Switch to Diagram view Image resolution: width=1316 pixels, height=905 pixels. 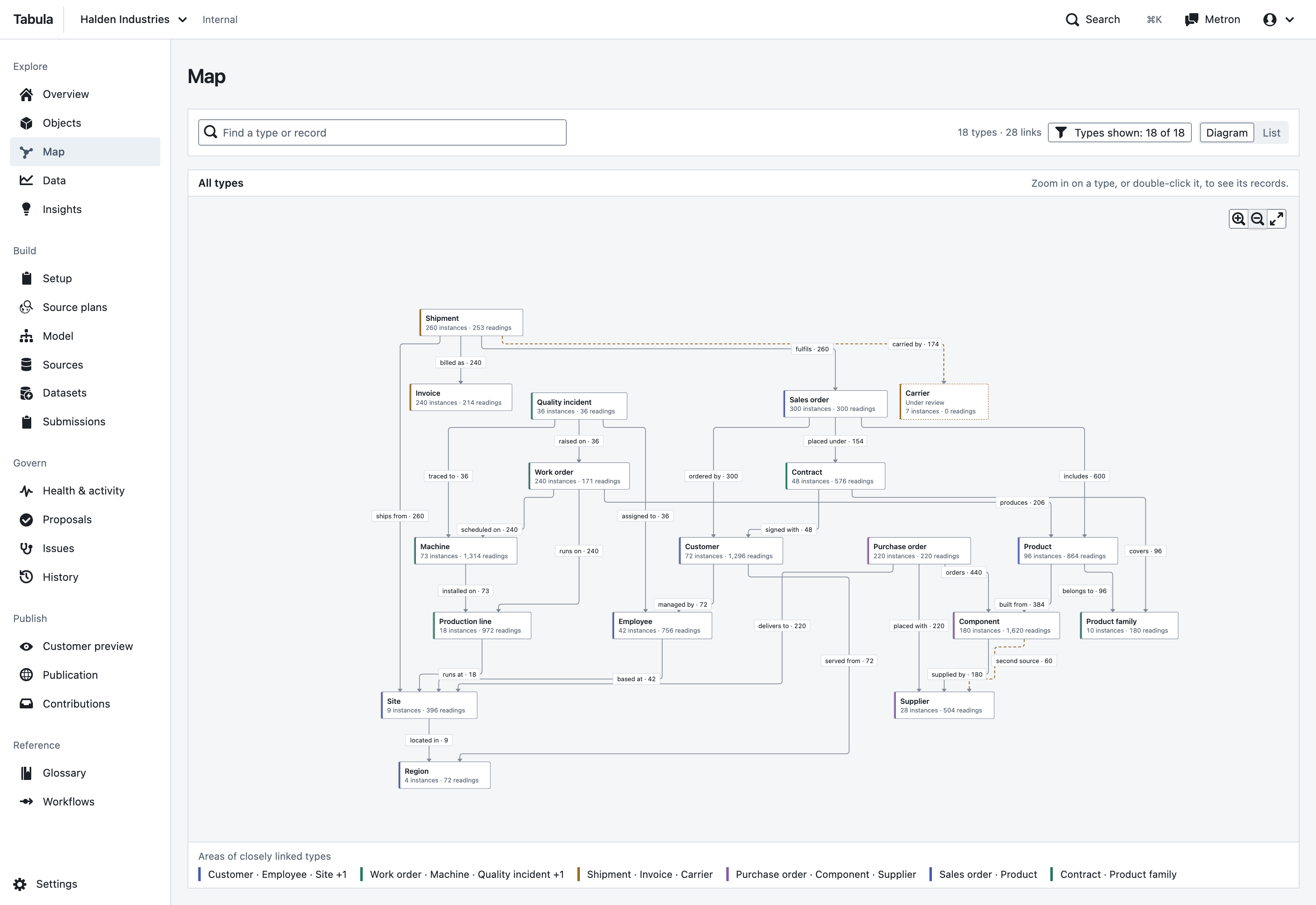(1226, 133)
